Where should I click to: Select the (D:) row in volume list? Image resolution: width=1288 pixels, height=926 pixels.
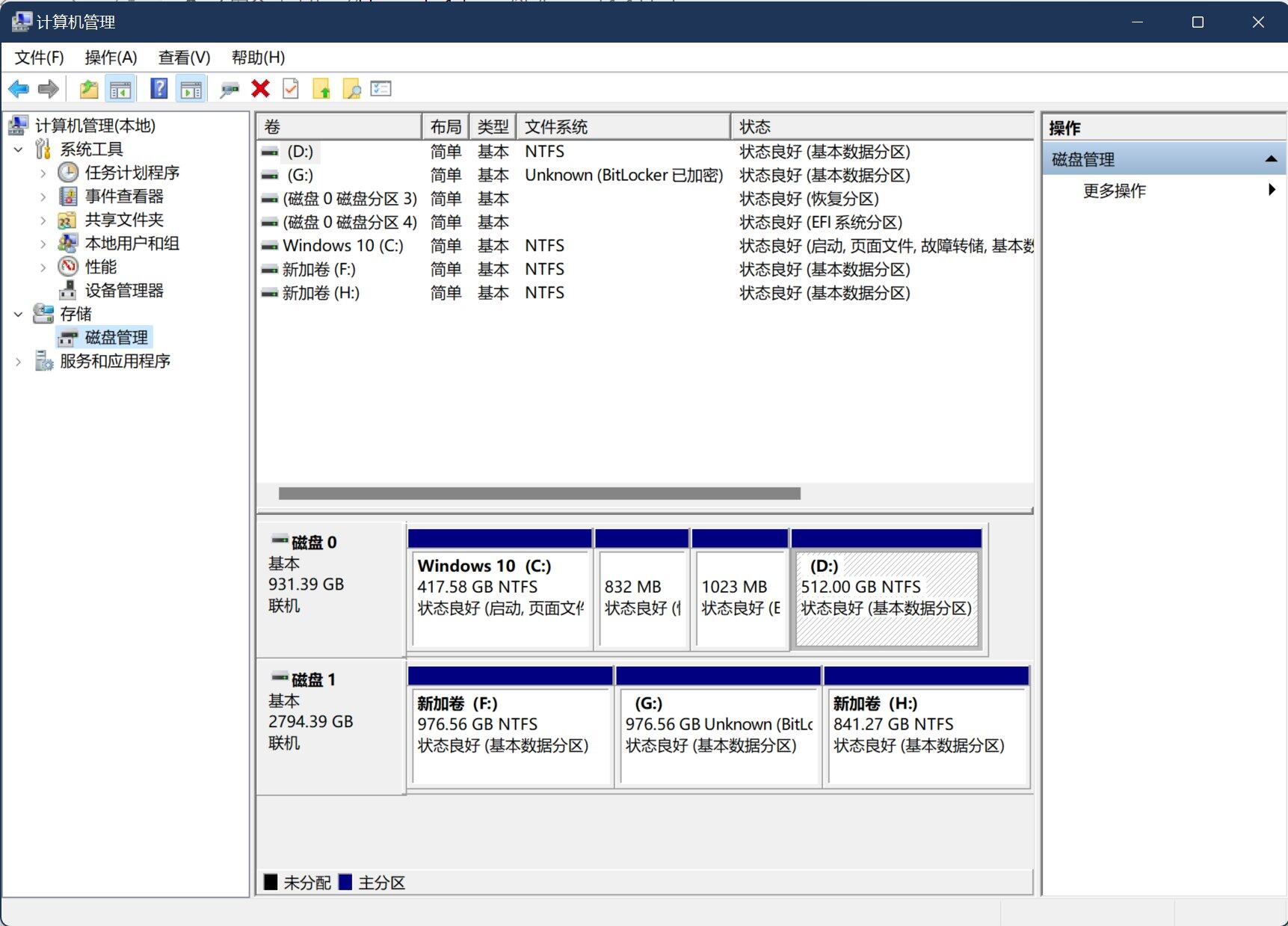(x=646, y=152)
